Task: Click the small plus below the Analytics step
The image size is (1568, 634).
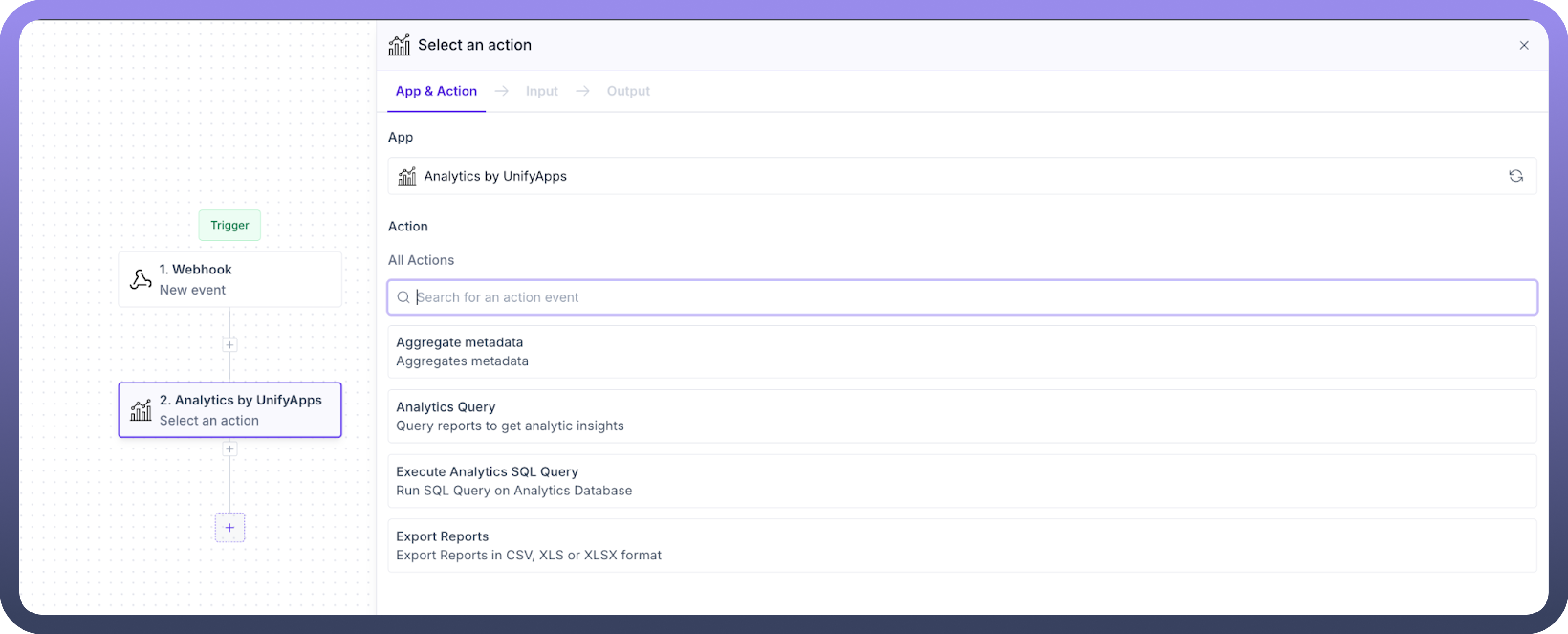Action: [229, 449]
